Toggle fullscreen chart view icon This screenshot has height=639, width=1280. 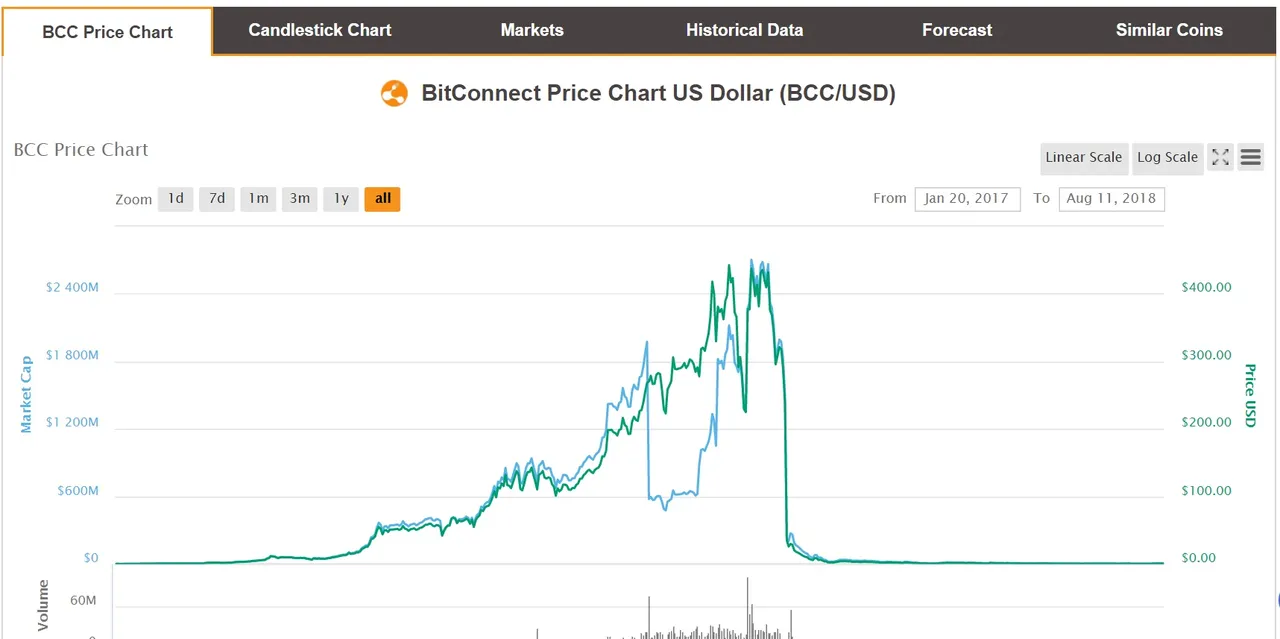(1220, 157)
